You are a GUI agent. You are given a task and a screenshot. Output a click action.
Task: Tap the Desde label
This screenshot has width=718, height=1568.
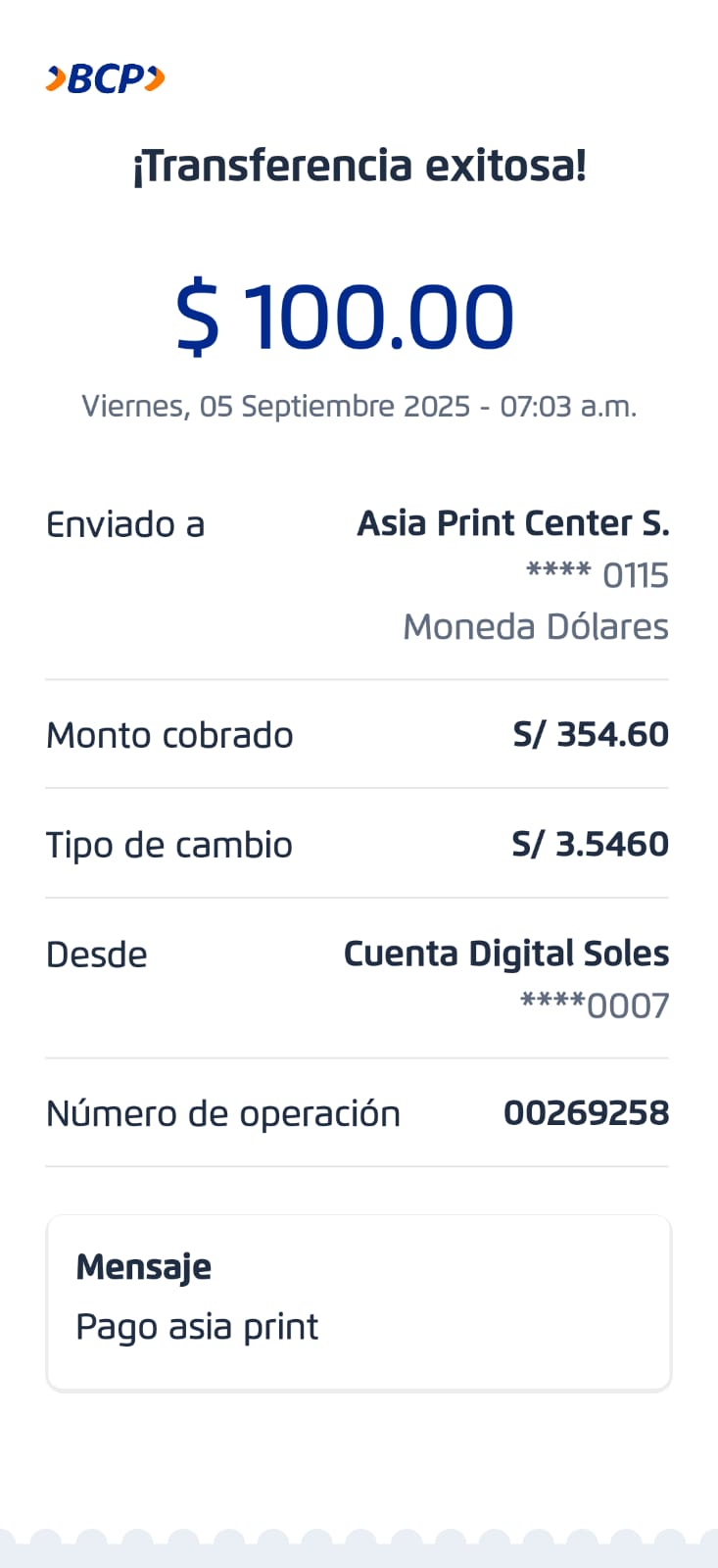(97, 955)
